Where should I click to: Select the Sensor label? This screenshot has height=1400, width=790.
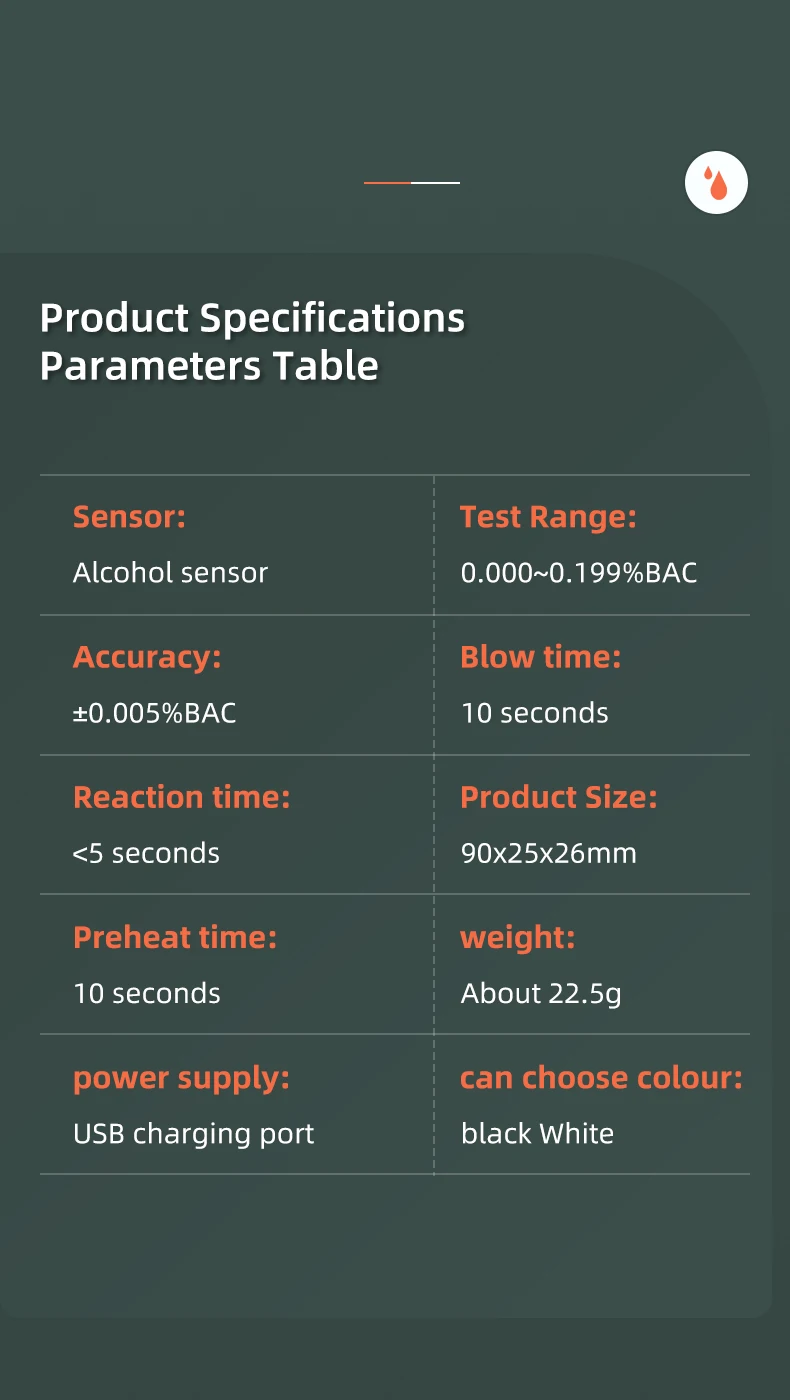point(129,517)
